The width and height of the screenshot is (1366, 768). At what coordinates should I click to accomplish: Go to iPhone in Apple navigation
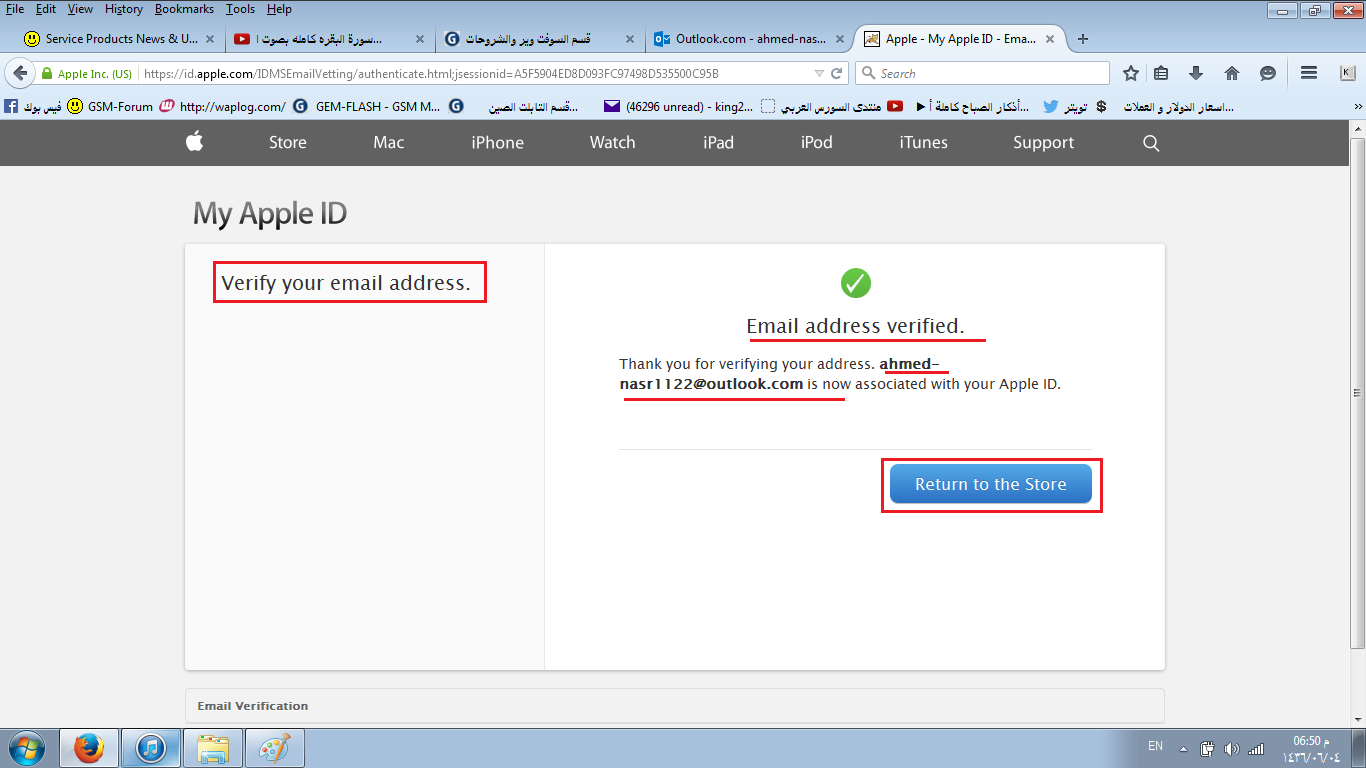pos(498,143)
